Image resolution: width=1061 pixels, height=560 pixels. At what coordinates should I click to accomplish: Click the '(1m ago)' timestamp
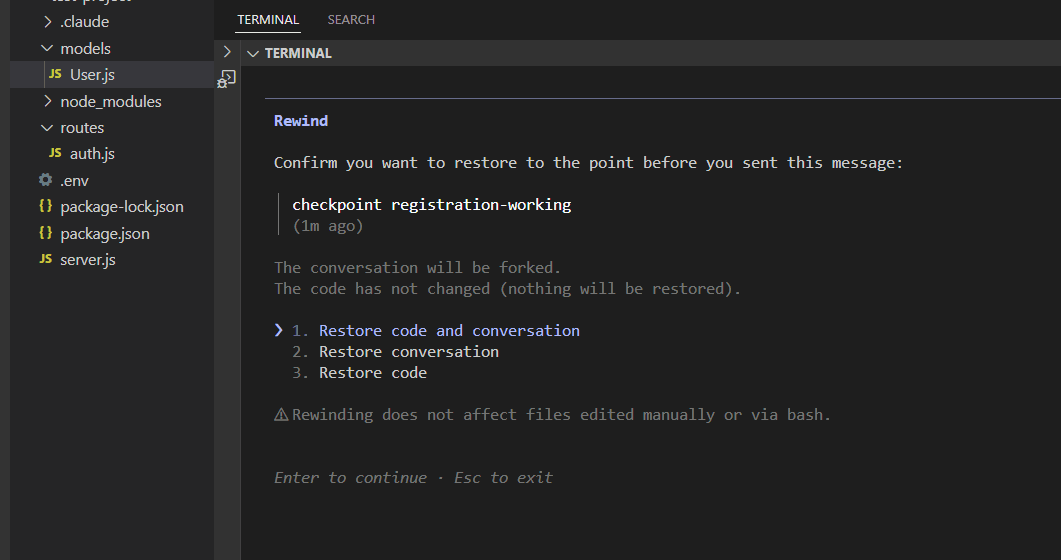(x=328, y=226)
